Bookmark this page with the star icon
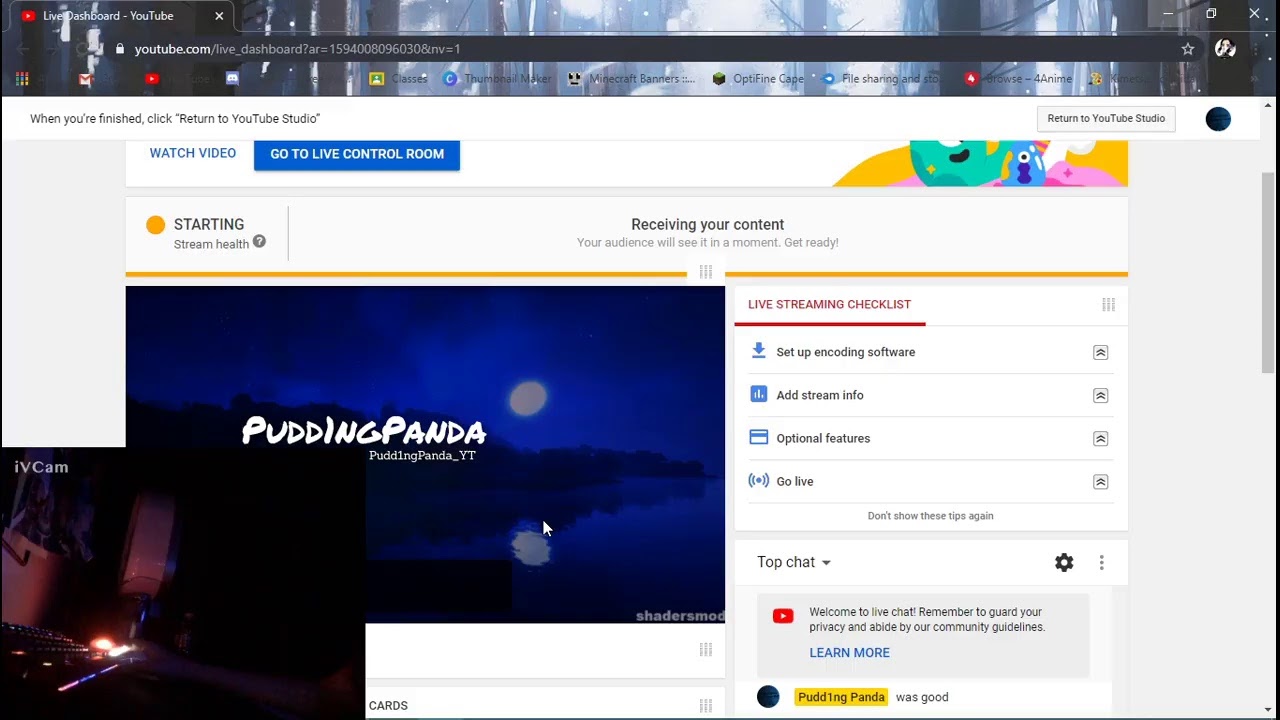Screen dimensions: 1280x720 tap(1188, 49)
